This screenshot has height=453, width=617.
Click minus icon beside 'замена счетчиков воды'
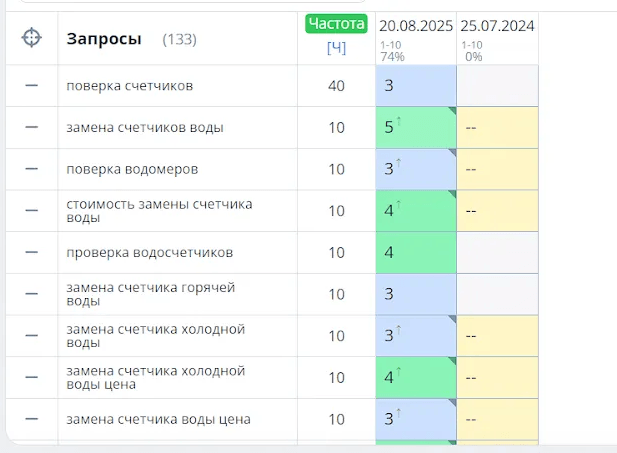32,127
